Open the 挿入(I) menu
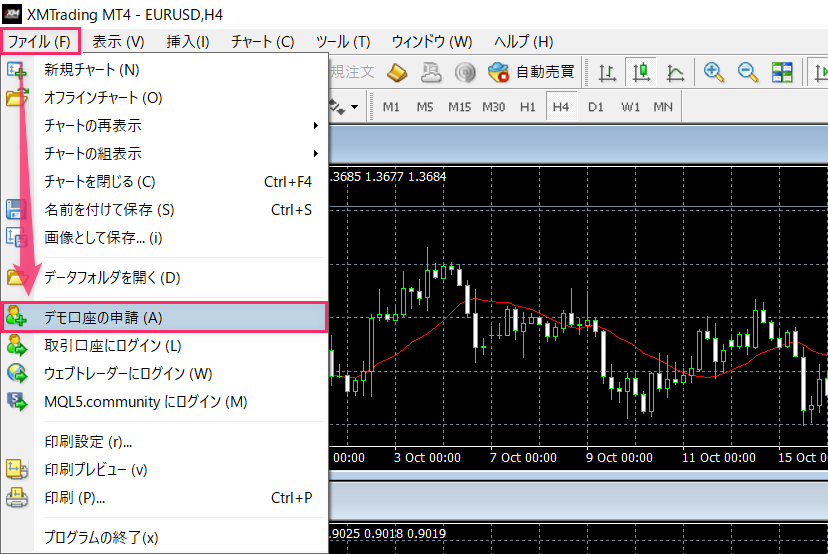 (x=187, y=41)
